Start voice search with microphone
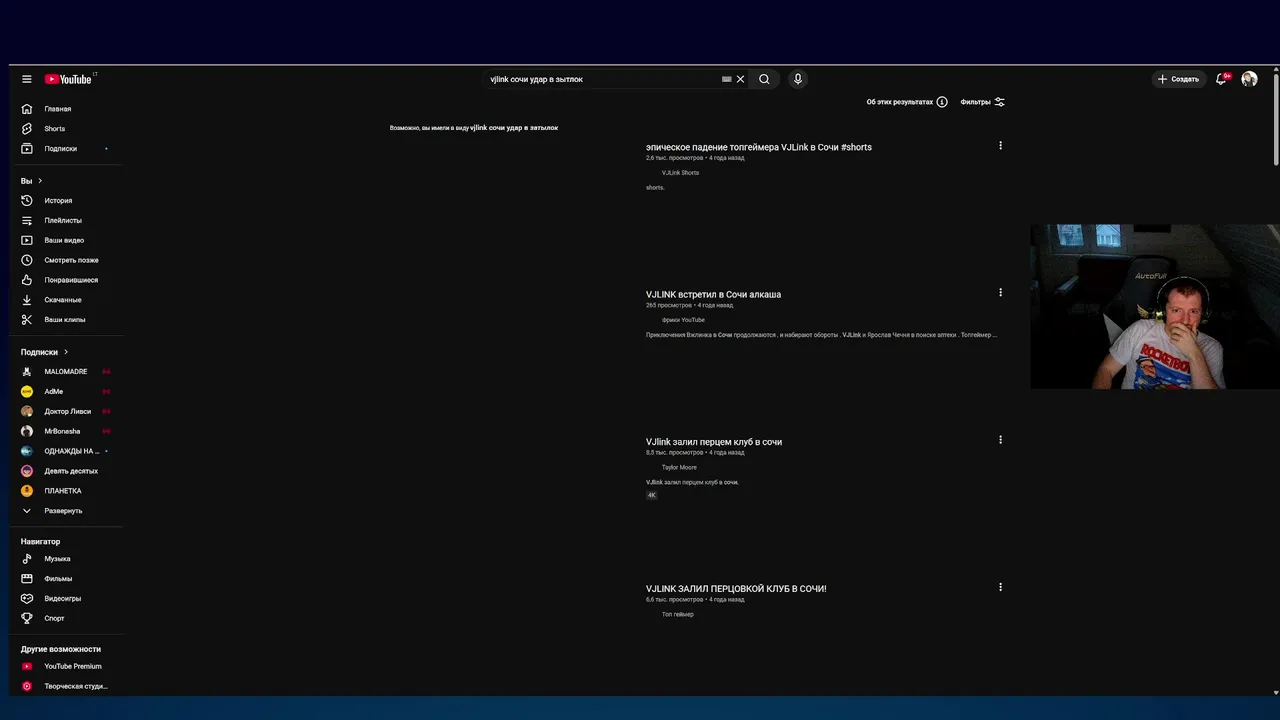This screenshot has width=1280, height=720. [x=797, y=79]
